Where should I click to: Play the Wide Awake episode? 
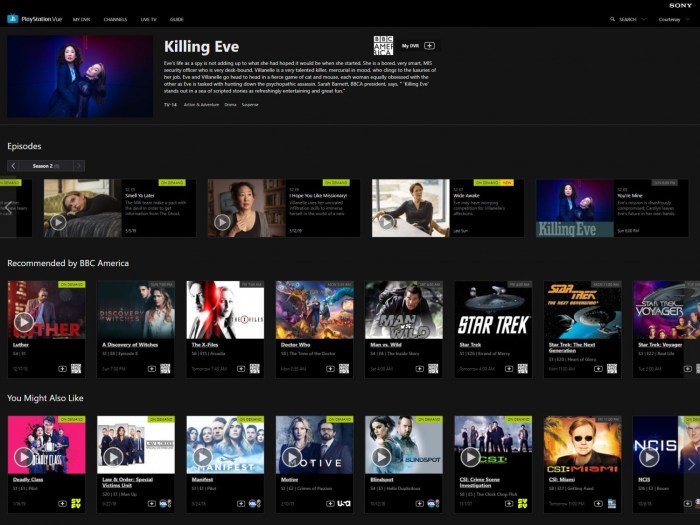[x=387, y=222]
